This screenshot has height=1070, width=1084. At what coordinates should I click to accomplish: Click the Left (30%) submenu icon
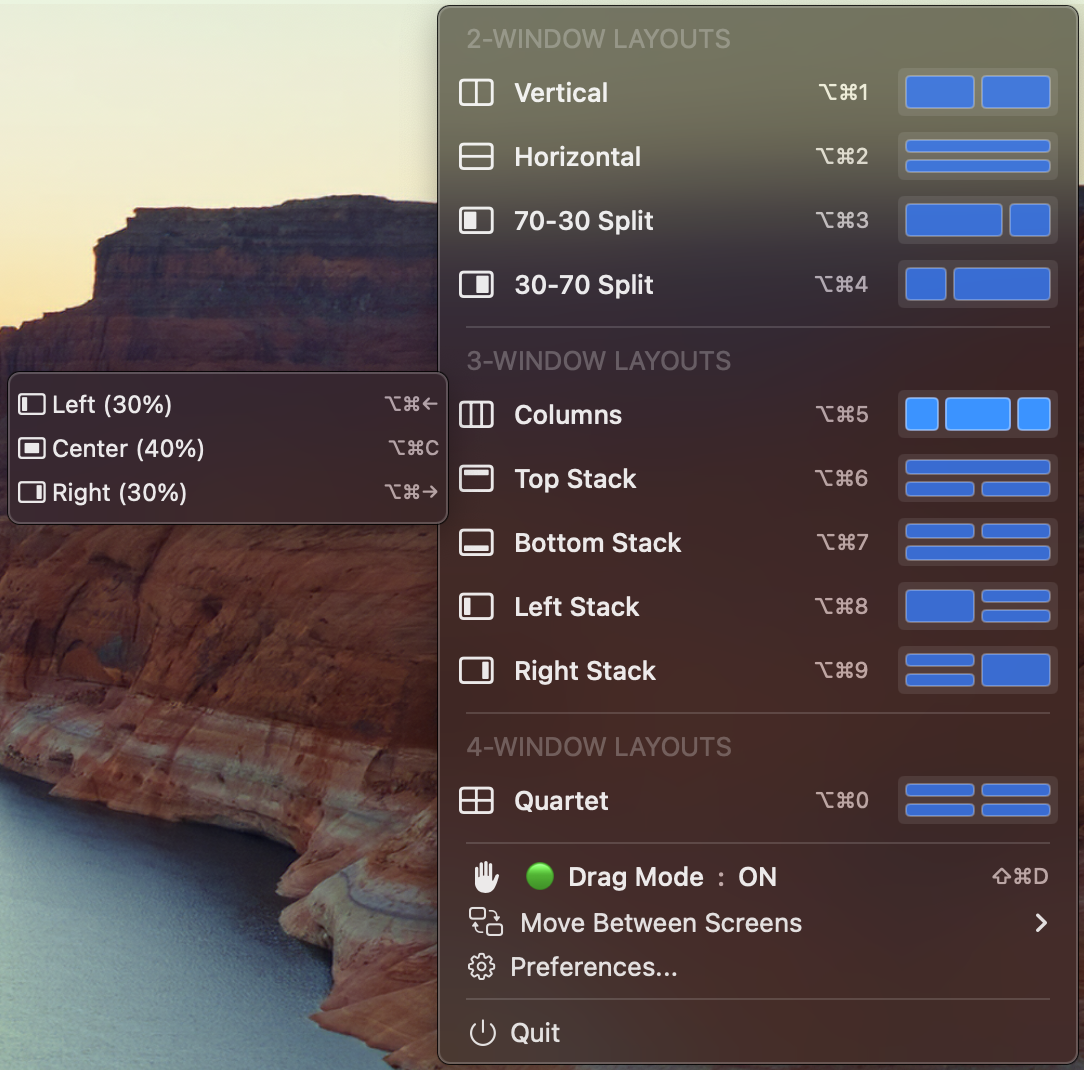32,404
